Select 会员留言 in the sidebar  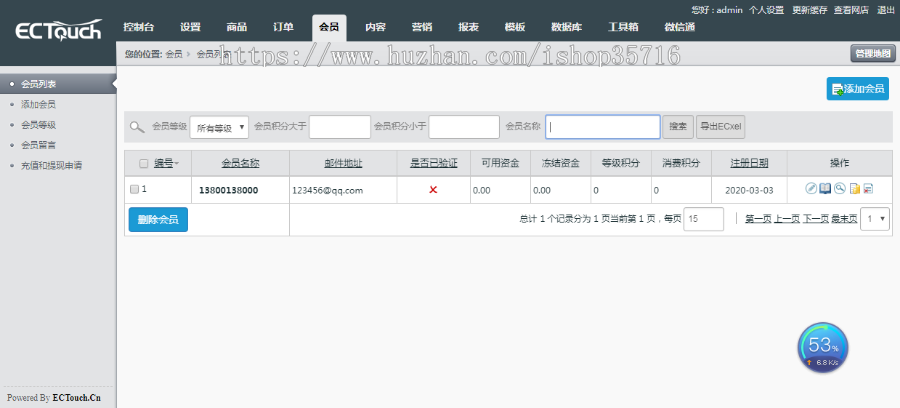click(x=38, y=145)
